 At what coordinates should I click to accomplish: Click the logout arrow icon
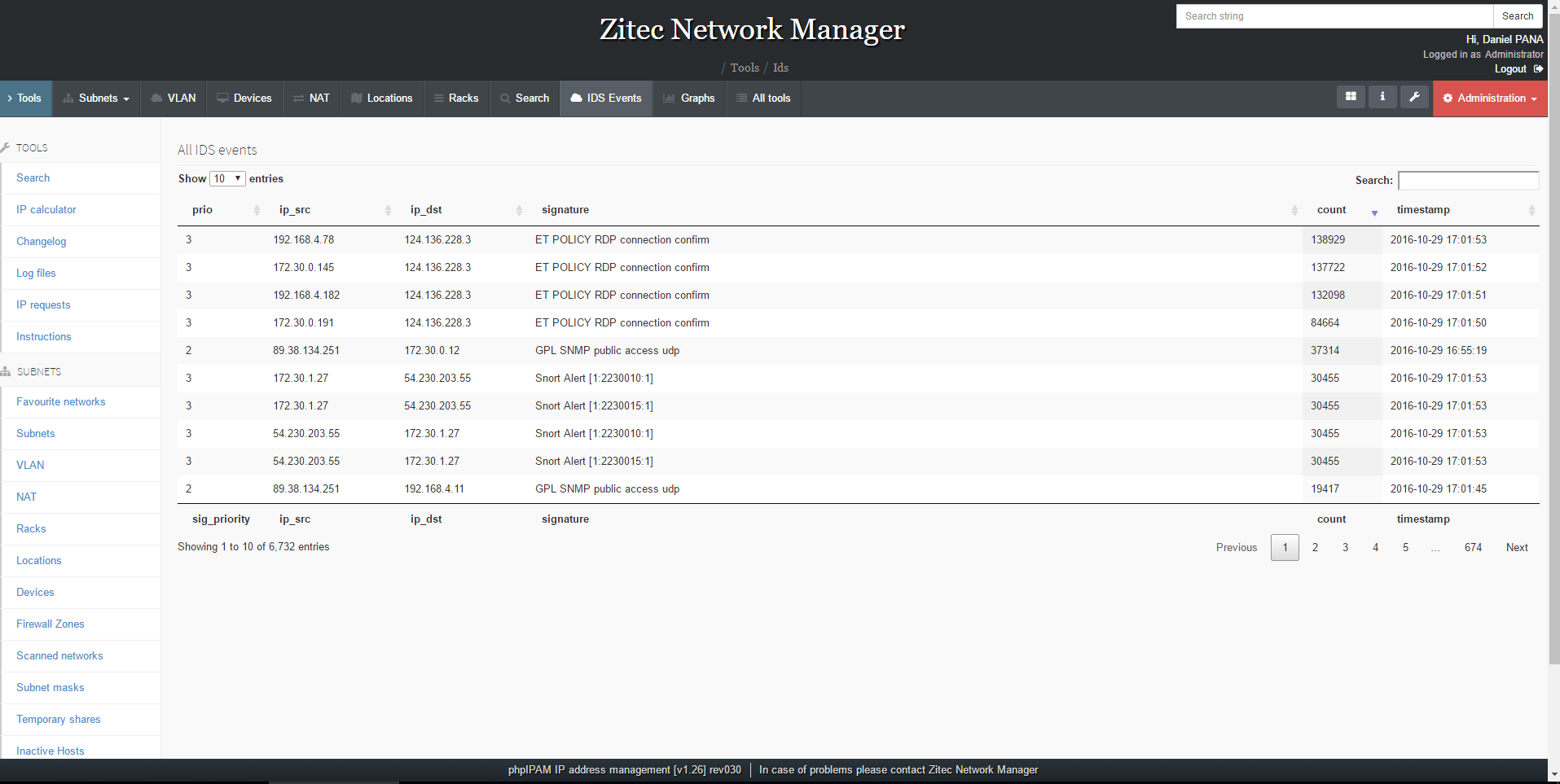coord(1538,69)
